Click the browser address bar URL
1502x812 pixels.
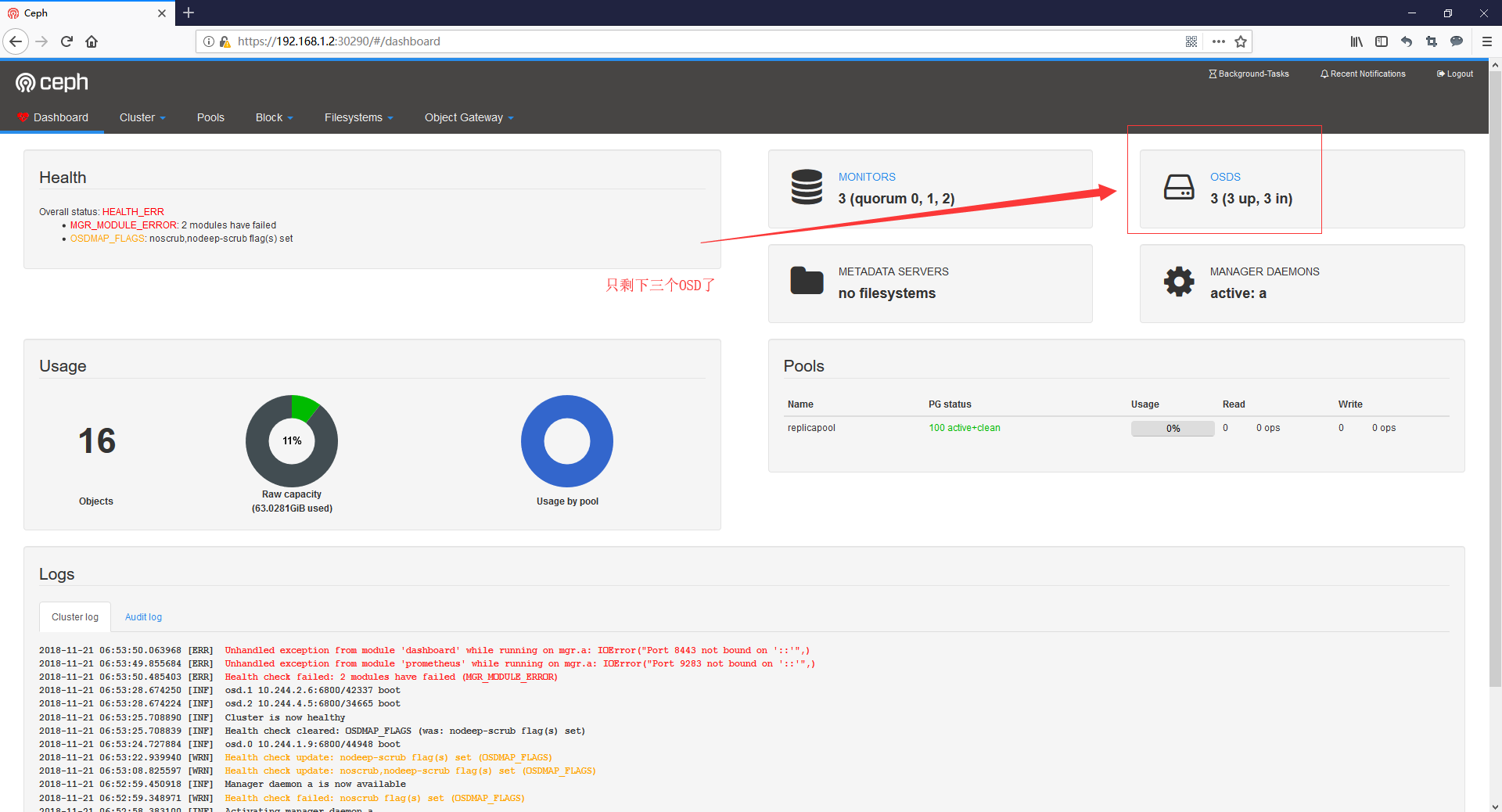point(339,41)
